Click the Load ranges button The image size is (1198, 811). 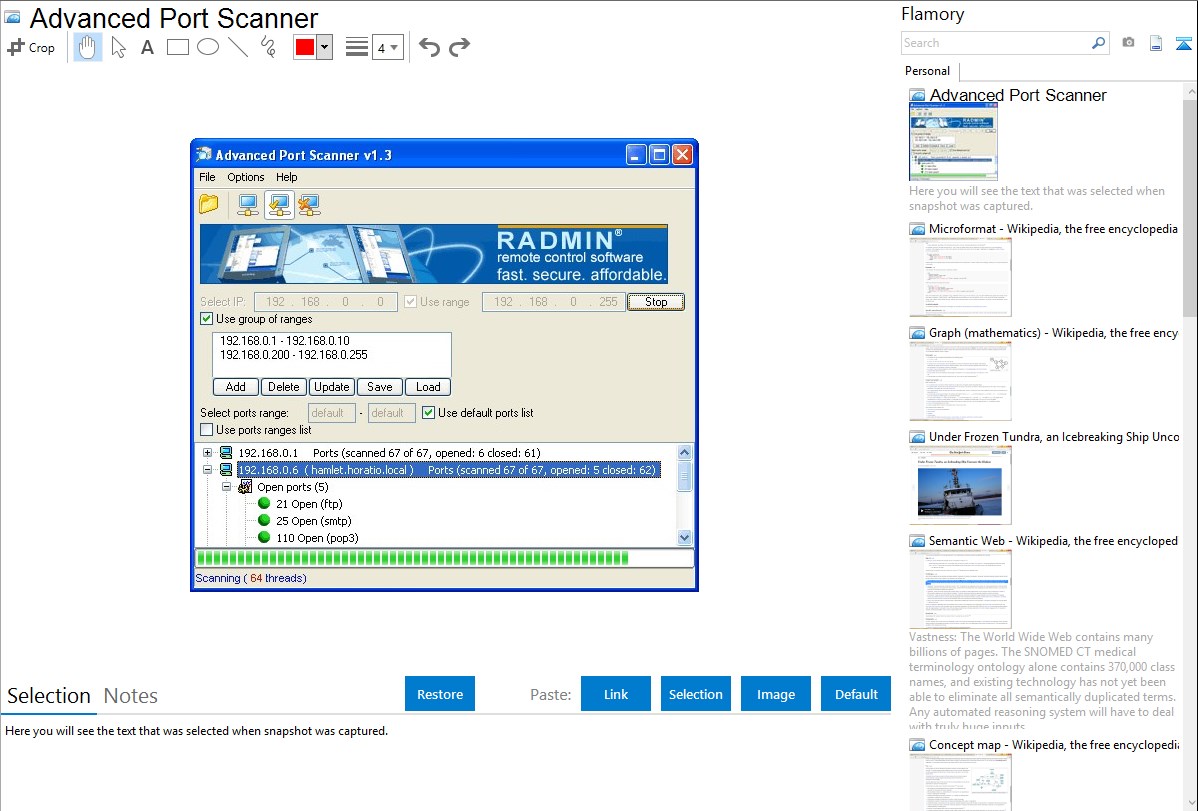click(x=428, y=387)
